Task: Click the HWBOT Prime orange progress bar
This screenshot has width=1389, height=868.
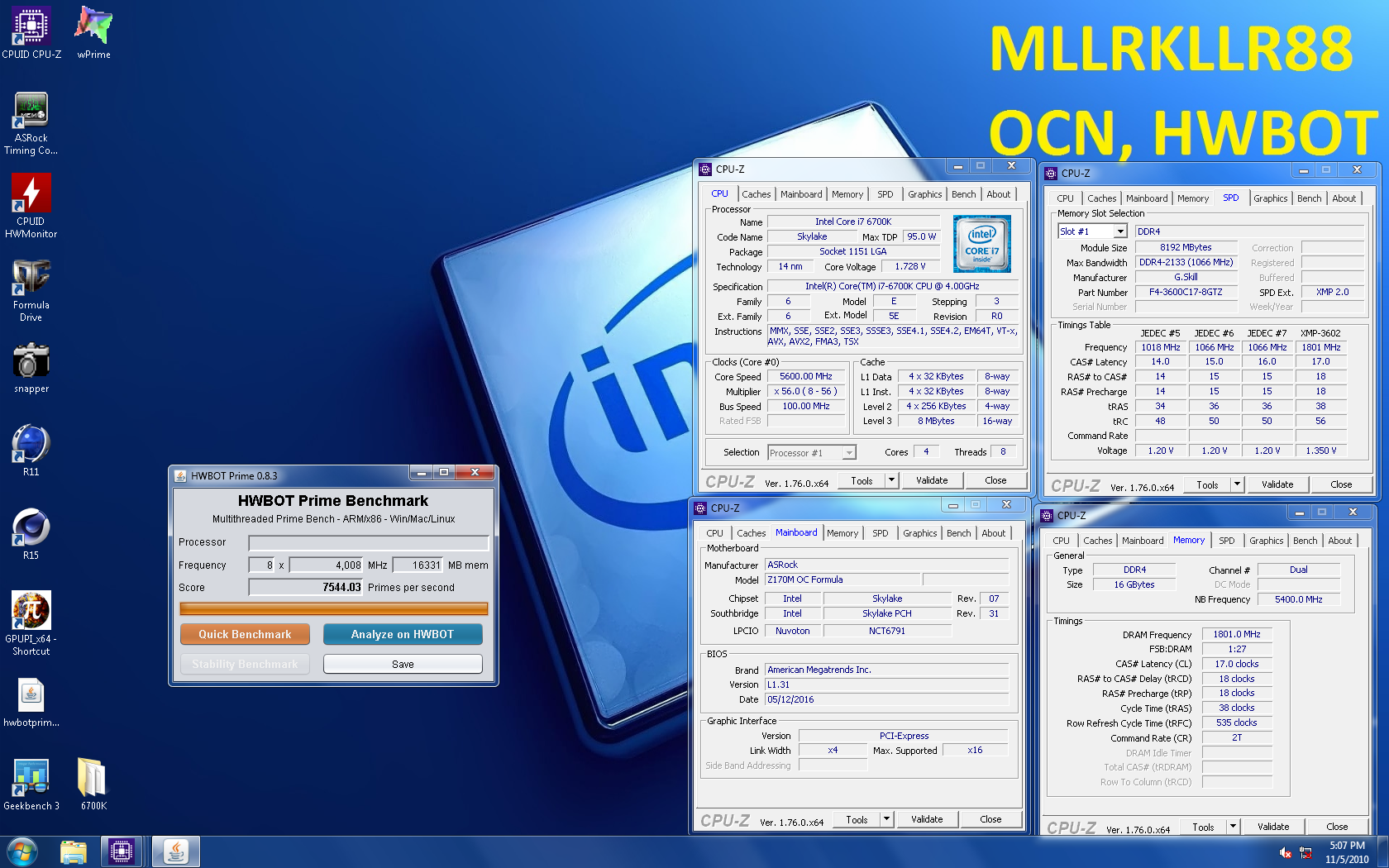Action: pos(334,608)
